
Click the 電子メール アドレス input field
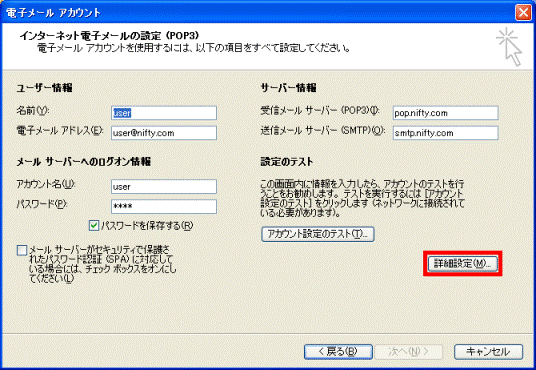point(164,133)
